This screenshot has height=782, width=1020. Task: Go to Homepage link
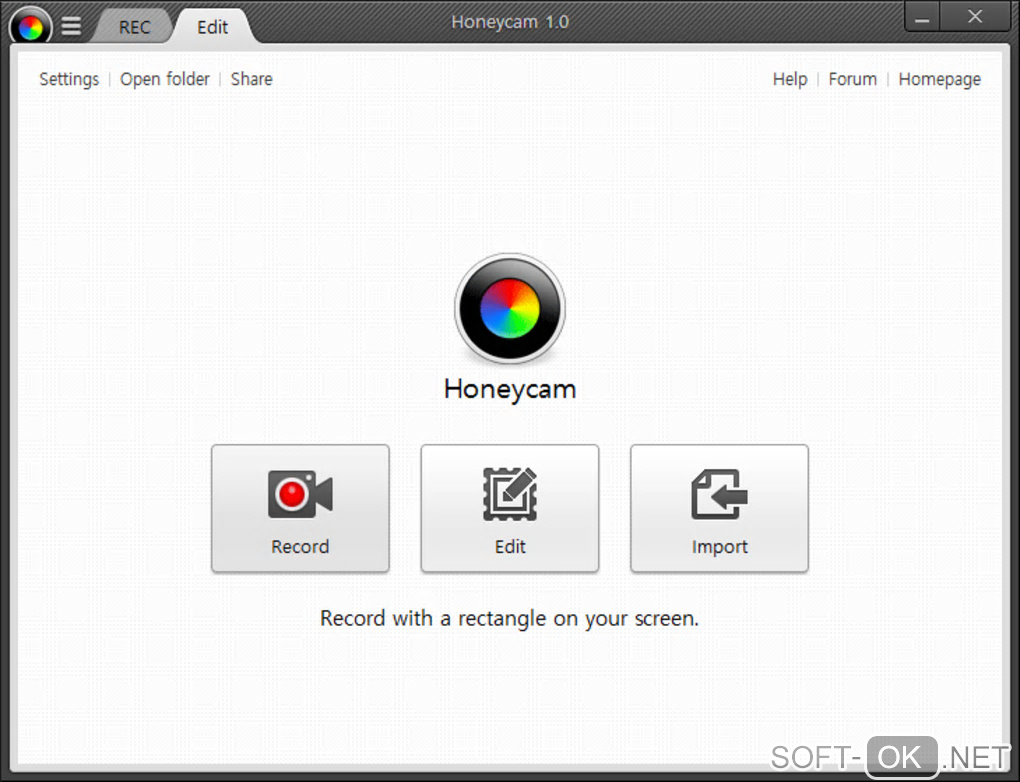click(939, 79)
